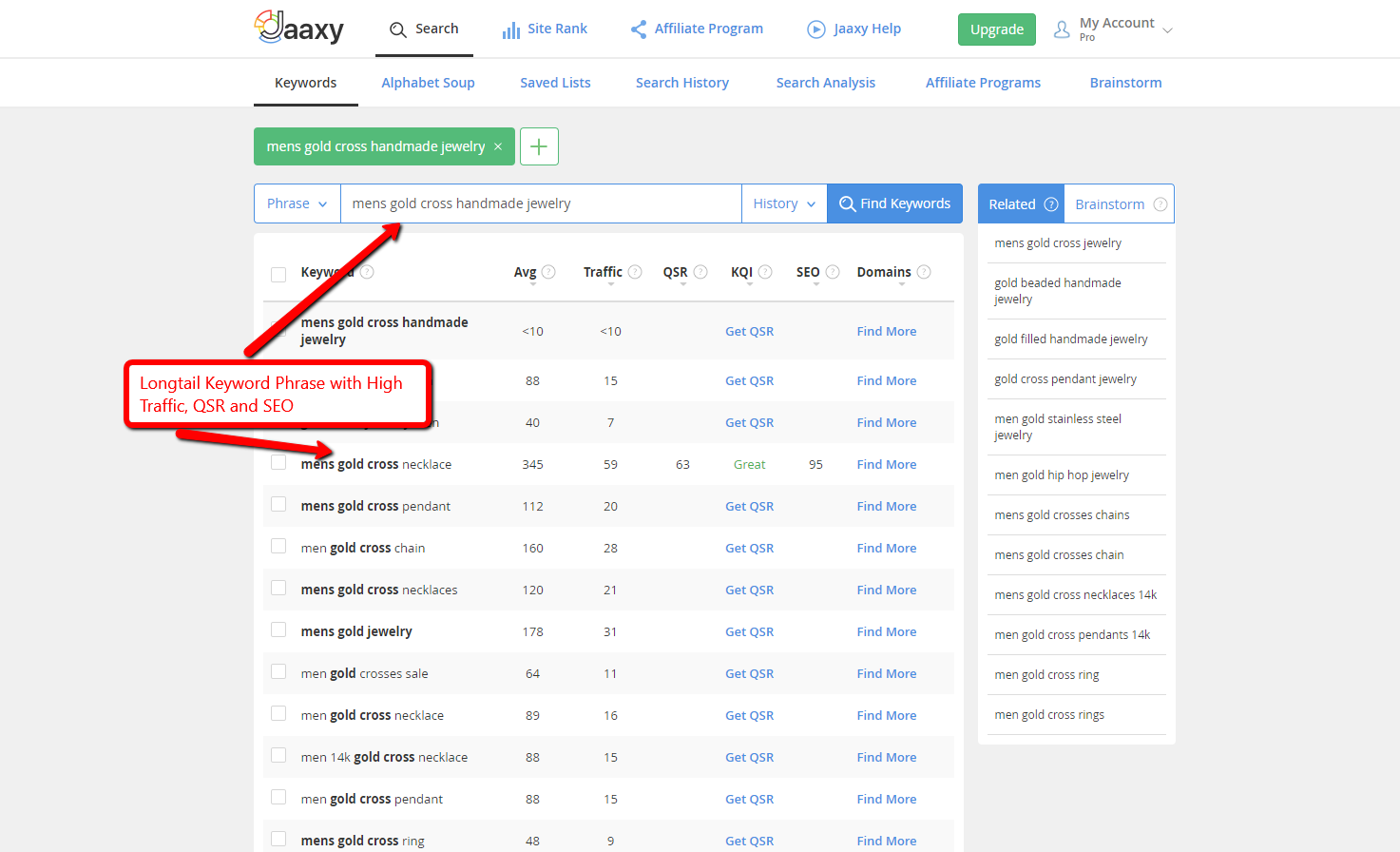Viewport: 1400px width, 852px height.
Task: Open the Phrase dropdown
Action: pyautogui.click(x=297, y=203)
